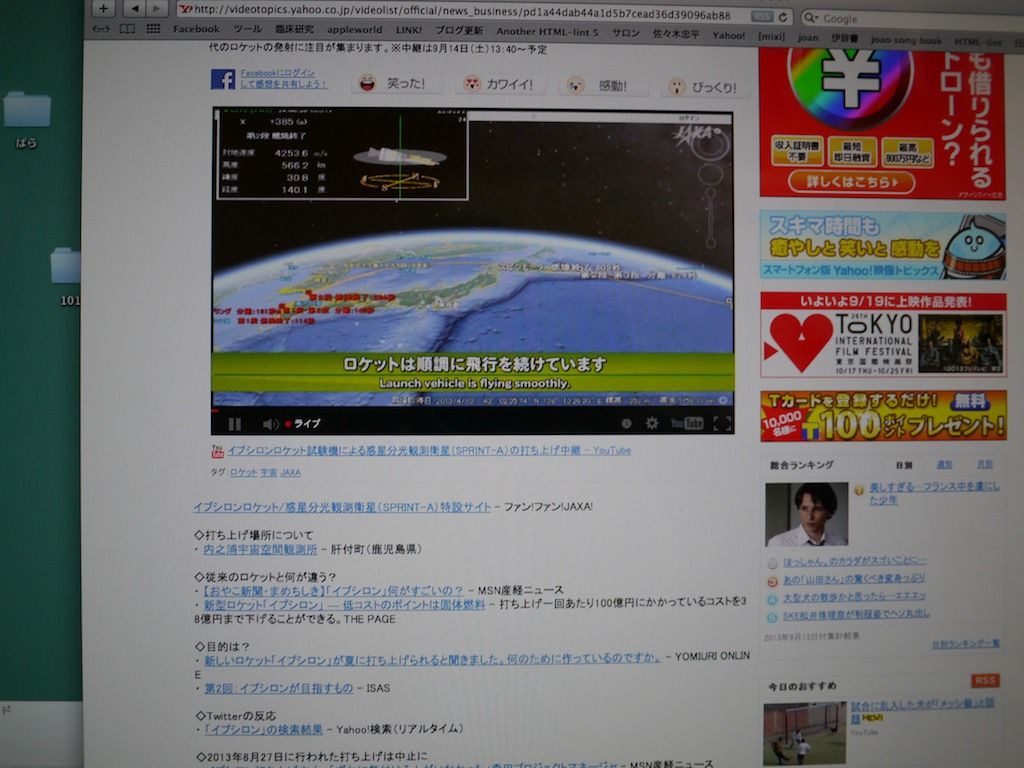Open the [mixi] bookmark
Viewport: 1024px width, 768px height.
pos(771,36)
